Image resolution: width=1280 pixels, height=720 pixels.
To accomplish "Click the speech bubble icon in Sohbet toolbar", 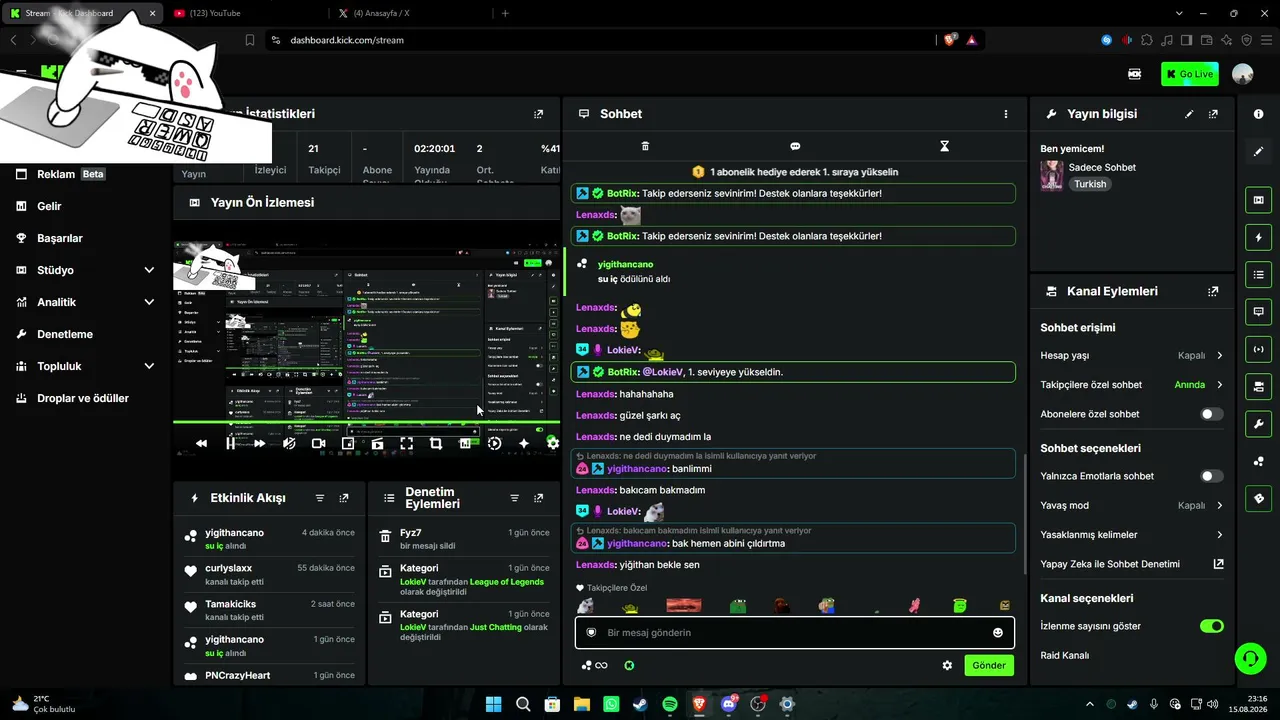I will [795, 146].
